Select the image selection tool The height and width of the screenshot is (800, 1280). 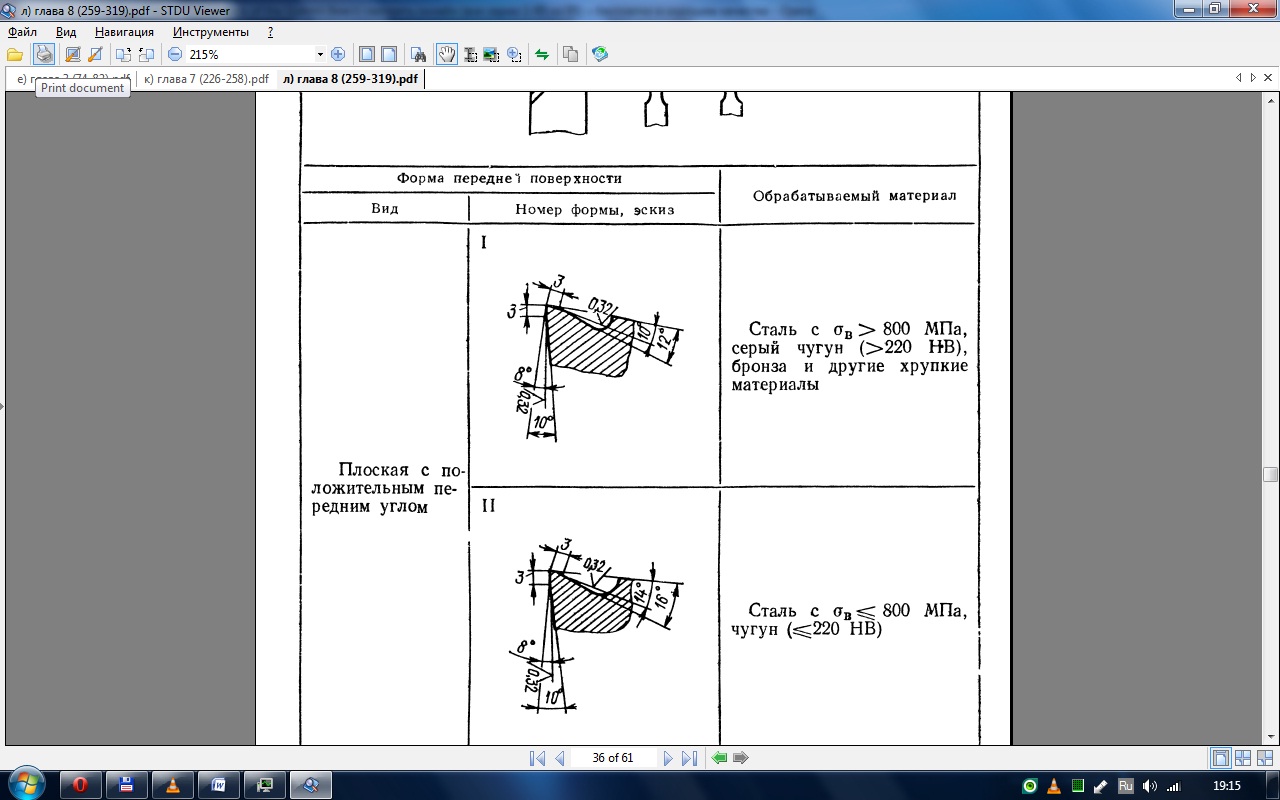pyautogui.click(x=491, y=54)
